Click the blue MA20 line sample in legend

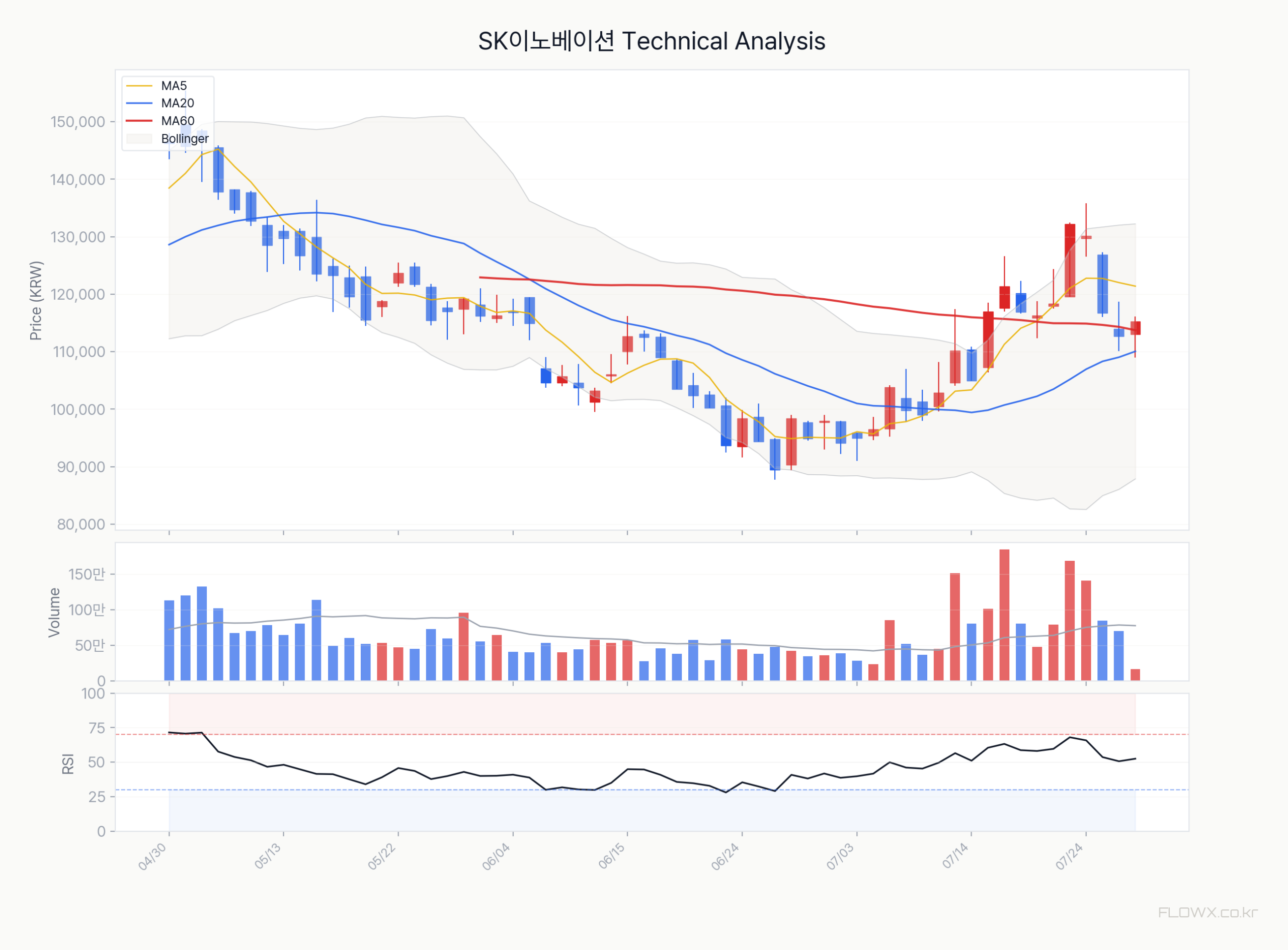pyautogui.click(x=139, y=104)
